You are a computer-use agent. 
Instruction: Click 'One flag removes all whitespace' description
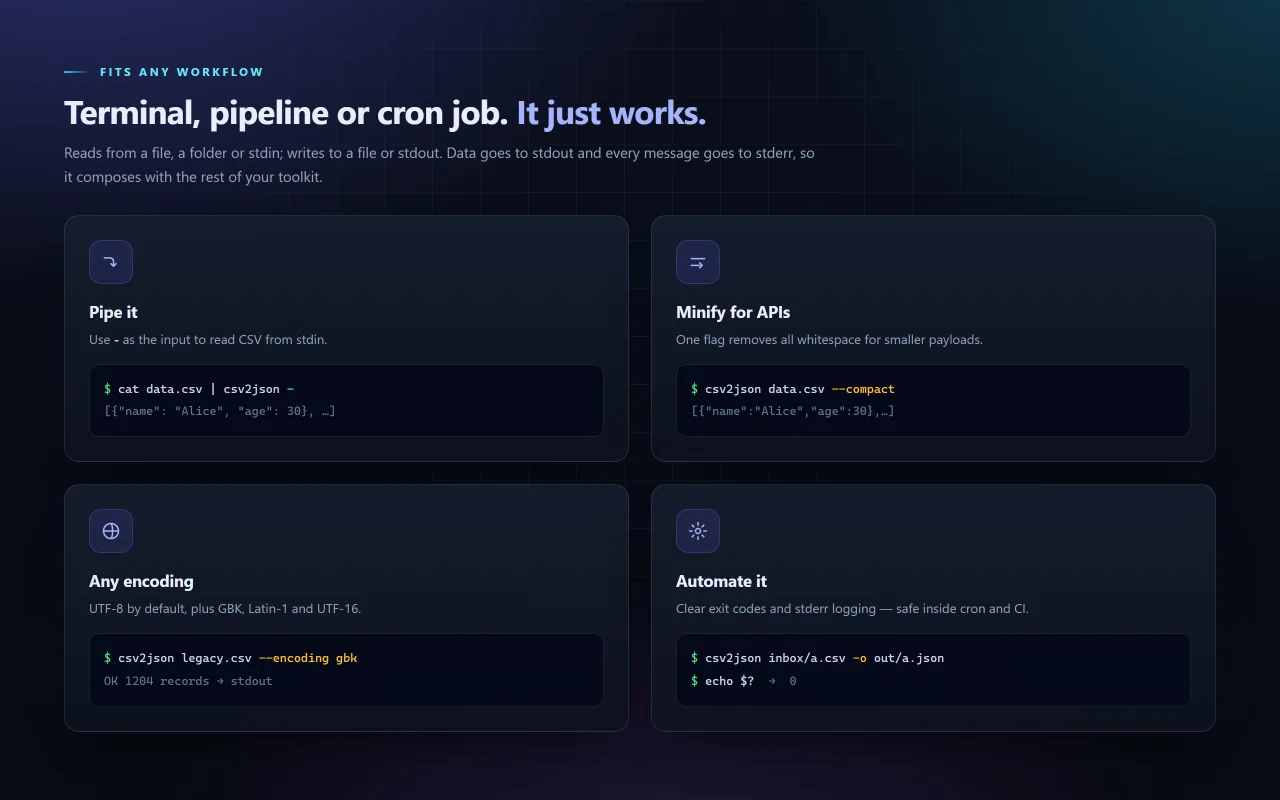tap(829, 339)
